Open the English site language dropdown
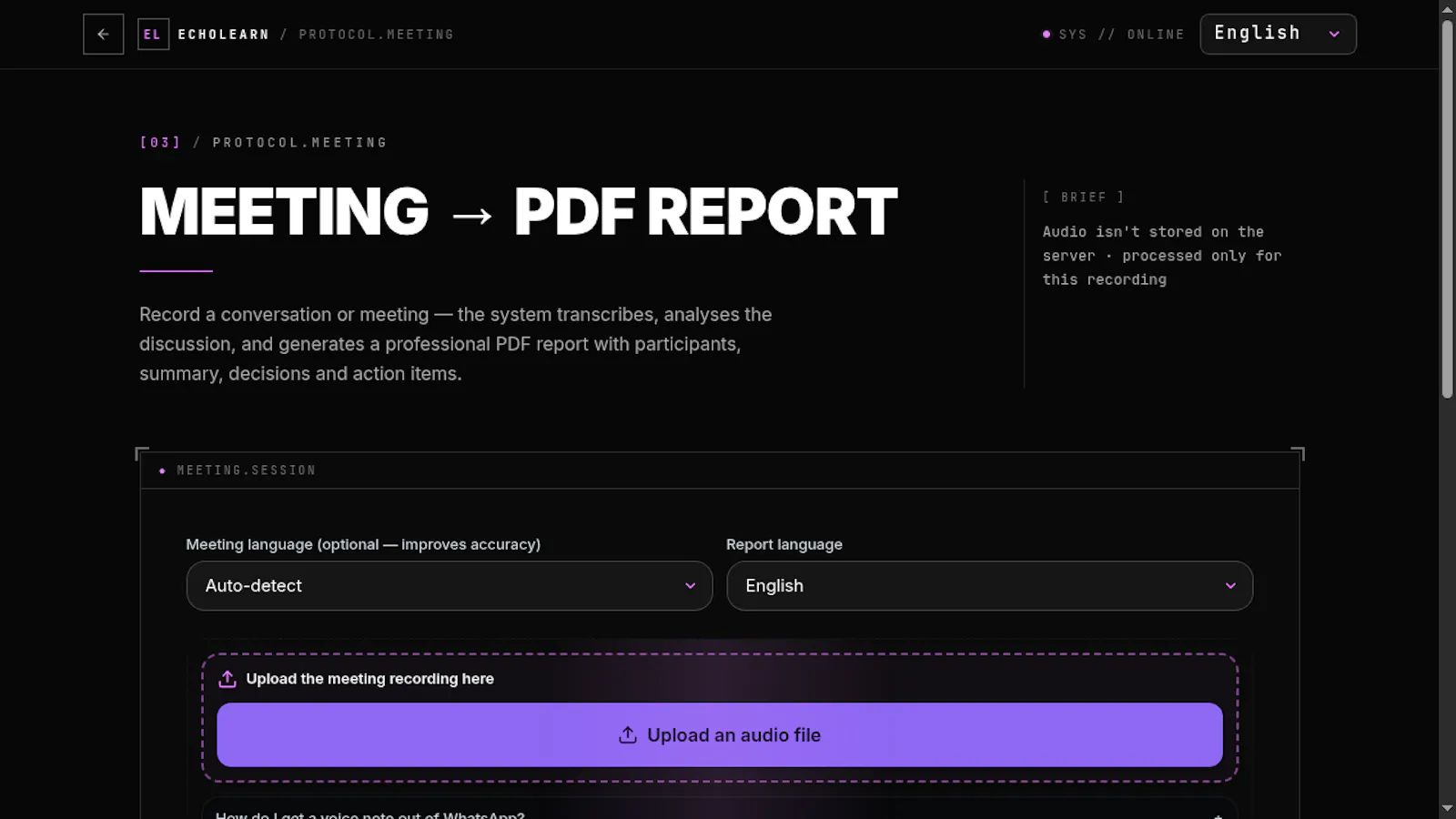 (1278, 34)
